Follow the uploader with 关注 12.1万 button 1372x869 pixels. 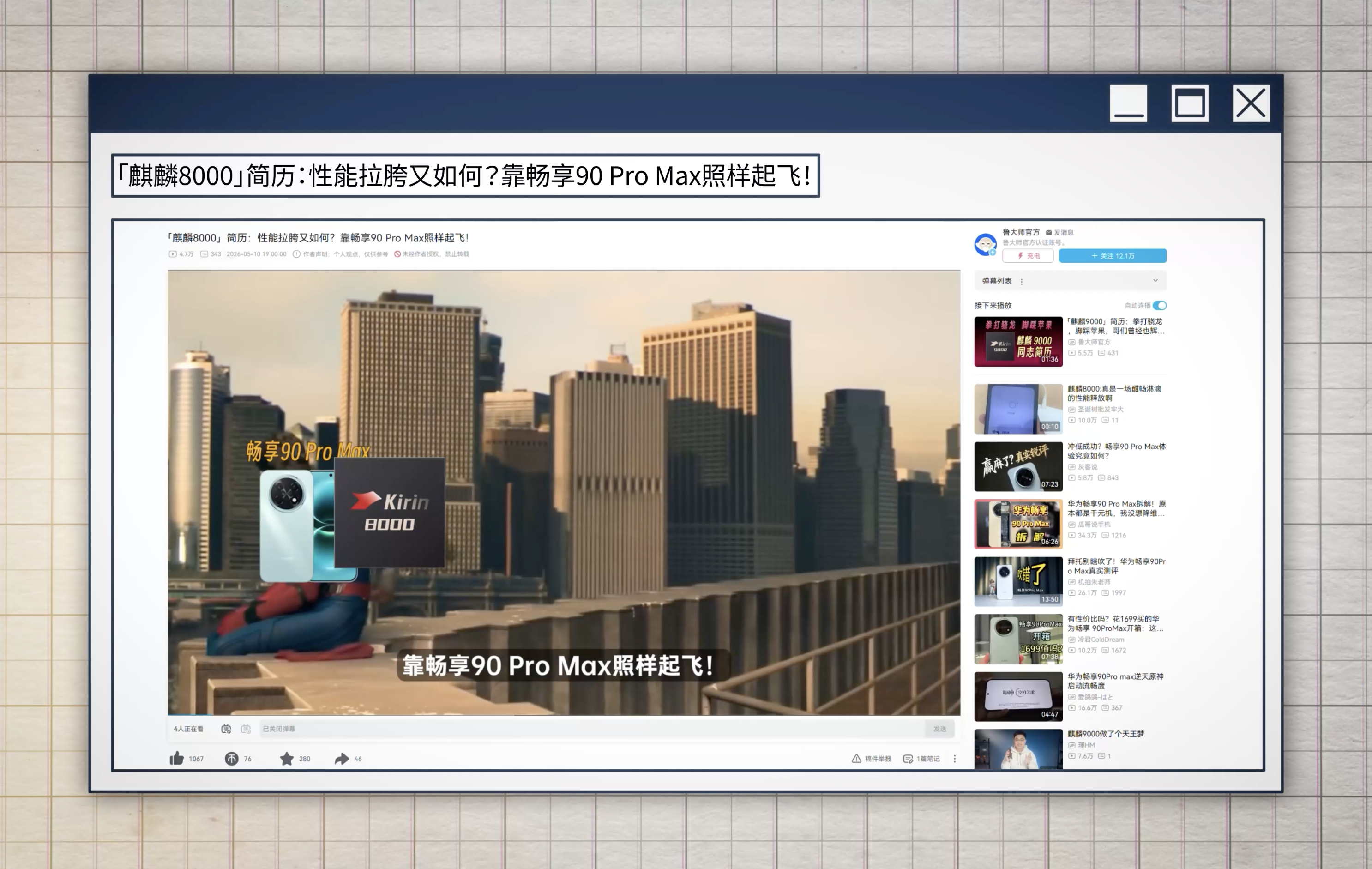click(1113, 256)
